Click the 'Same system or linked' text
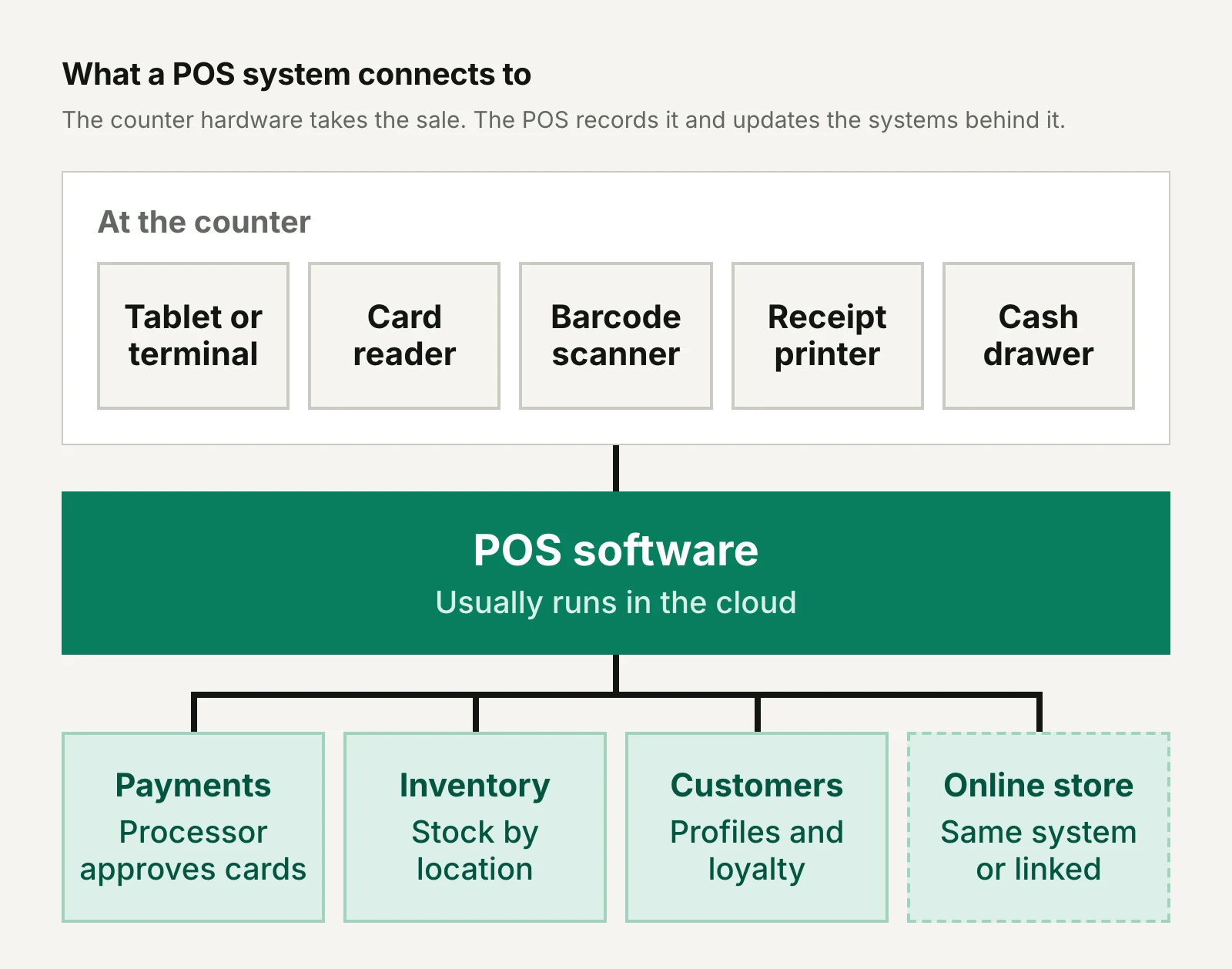Viewport: 1232px width, 969px height. click(1039, 851)
